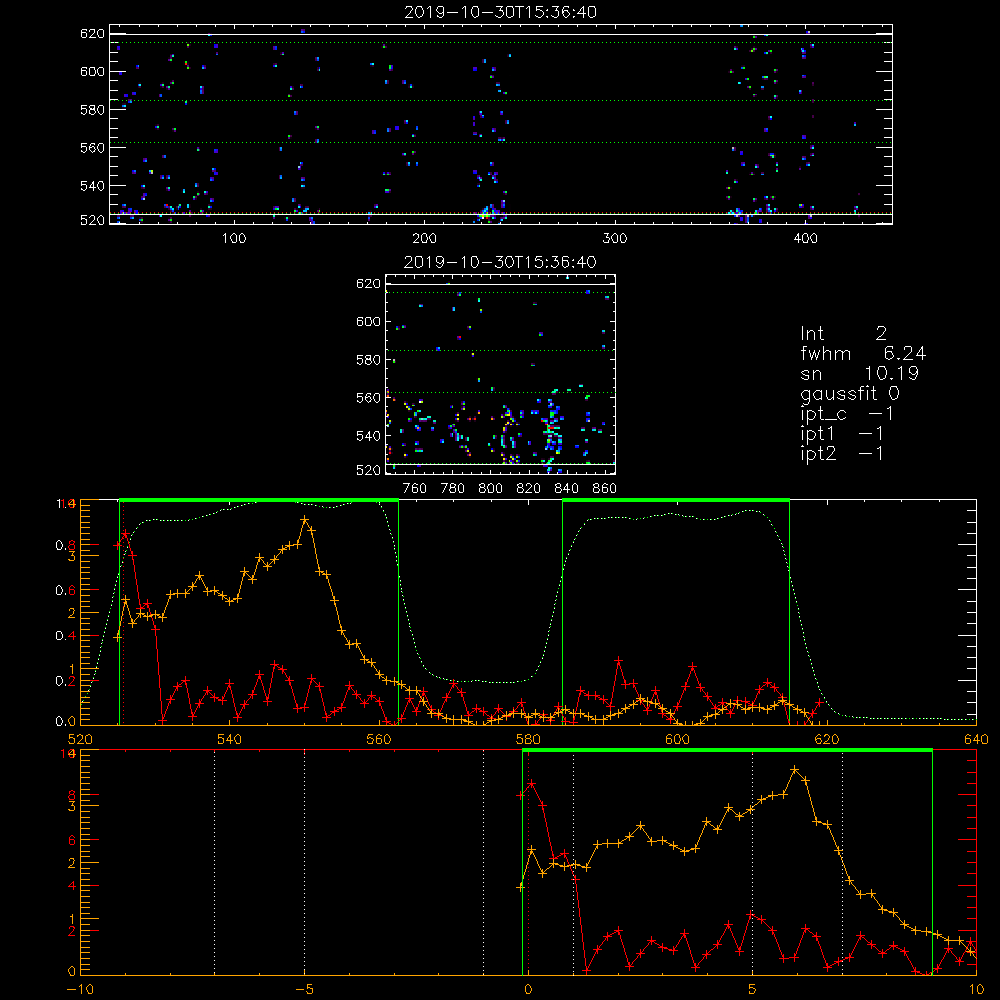Image resolution: width=1000 pixels, height=1000 pixels.
Task: Click the dotted vertical marker at -5 in bottom plot
Action: (x=304, y=862)
